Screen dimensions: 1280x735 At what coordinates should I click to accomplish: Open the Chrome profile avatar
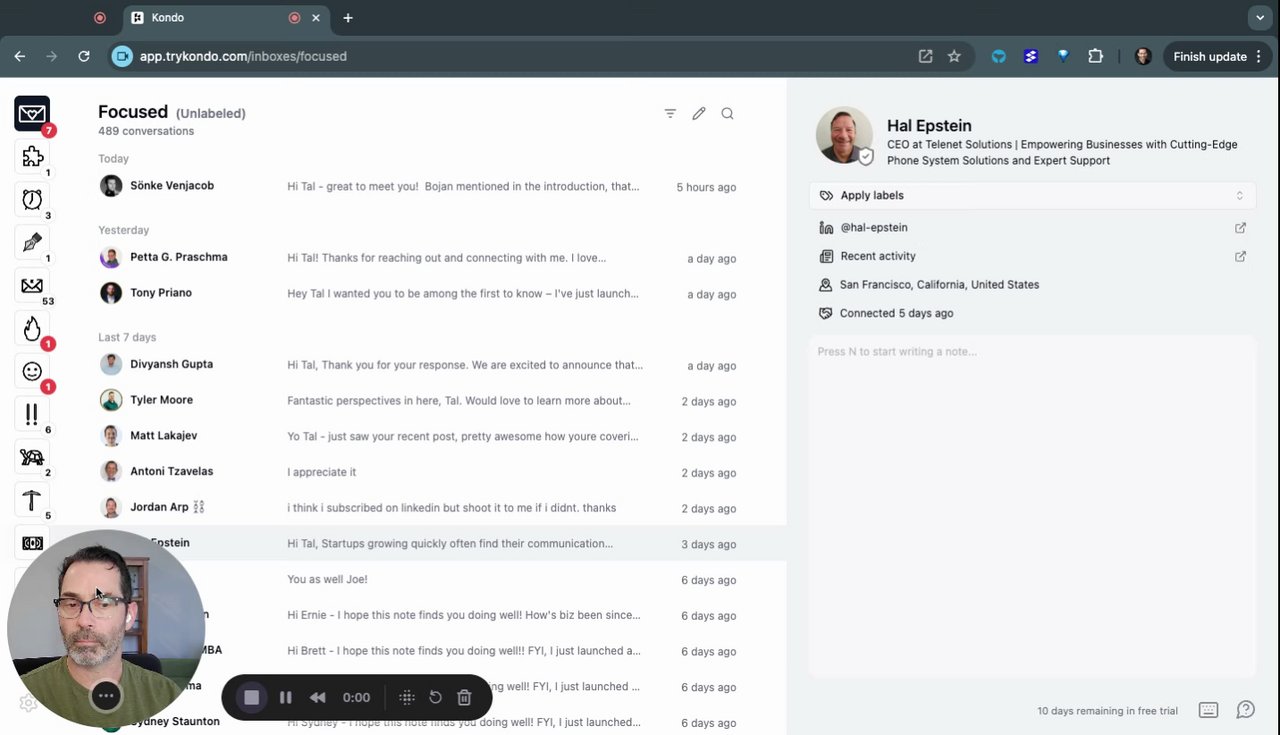[1143, 57]
